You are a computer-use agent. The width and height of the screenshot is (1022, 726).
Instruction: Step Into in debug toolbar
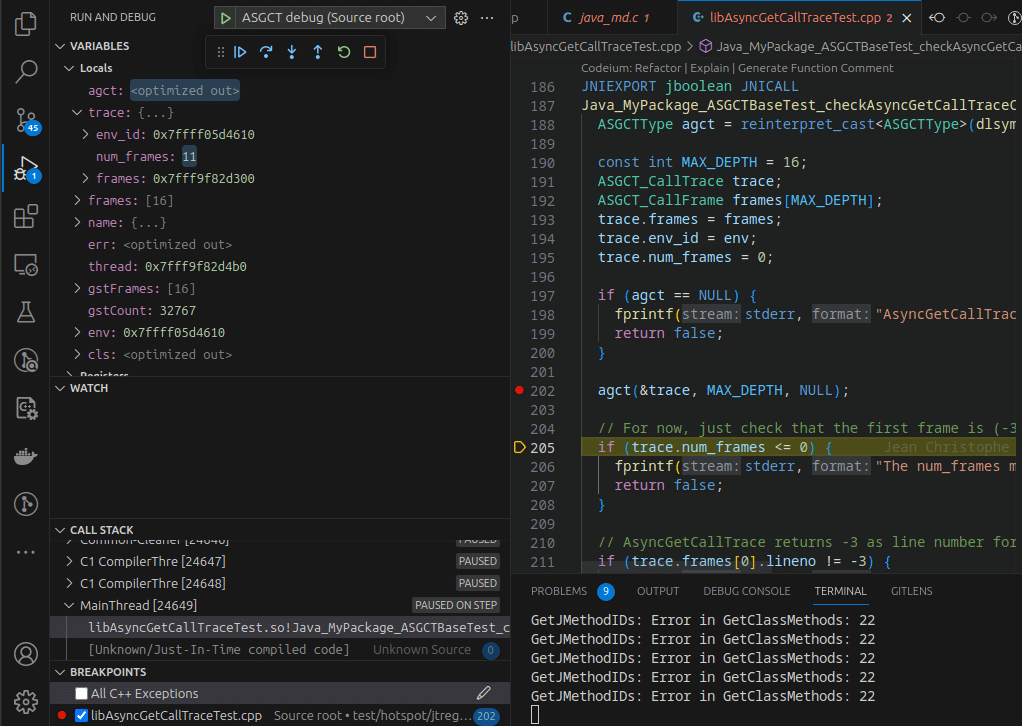[x=292, y=52]
